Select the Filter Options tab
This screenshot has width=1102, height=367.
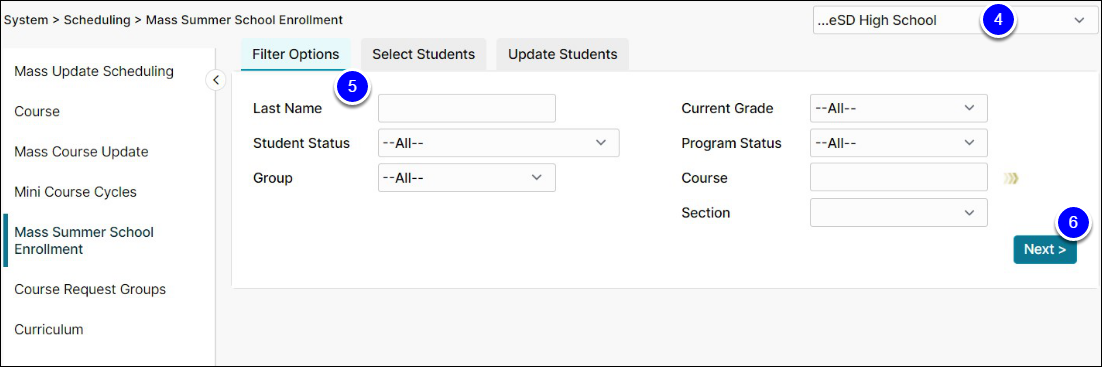[x=295, y=54]
